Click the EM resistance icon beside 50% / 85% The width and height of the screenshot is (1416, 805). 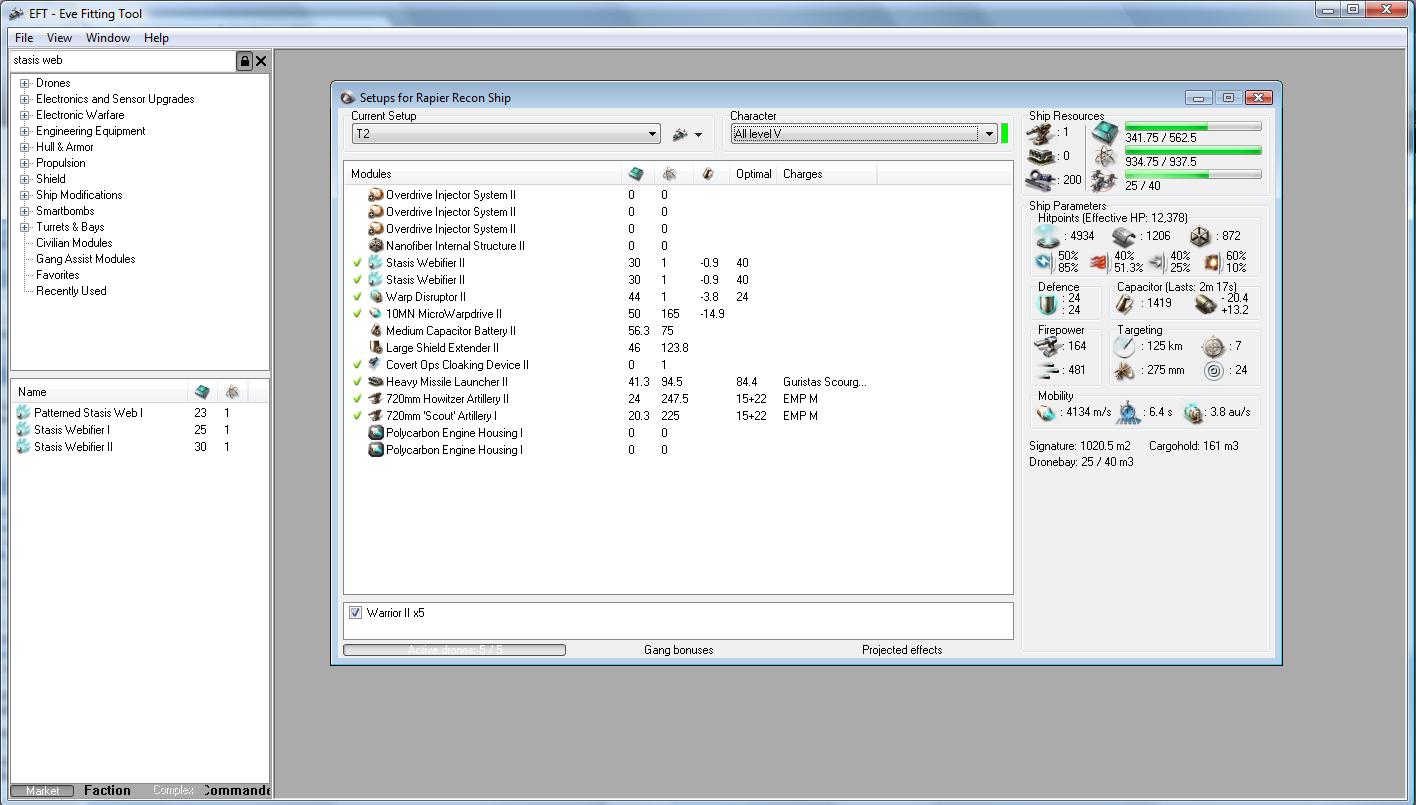(x=1045, y=262)
